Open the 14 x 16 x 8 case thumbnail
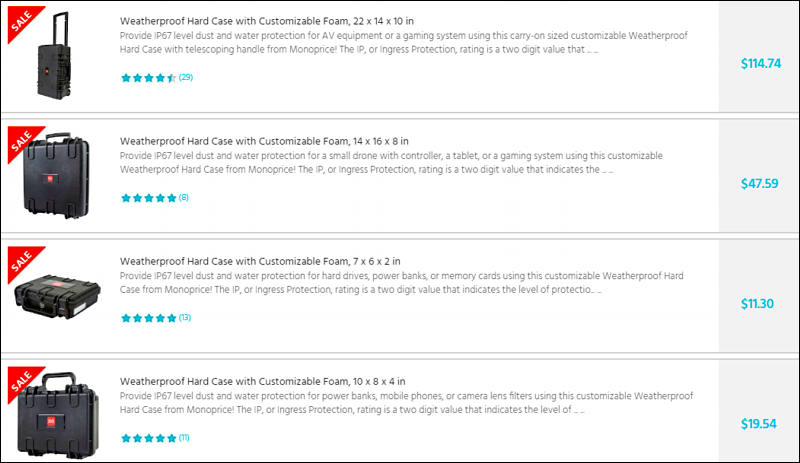800x463 pixels. coord(56,176)
